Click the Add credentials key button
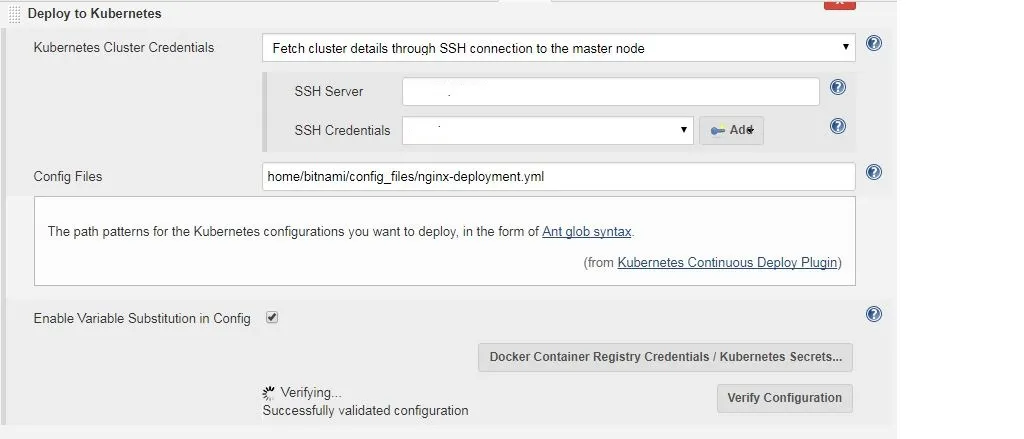 (x=731, y=130)
